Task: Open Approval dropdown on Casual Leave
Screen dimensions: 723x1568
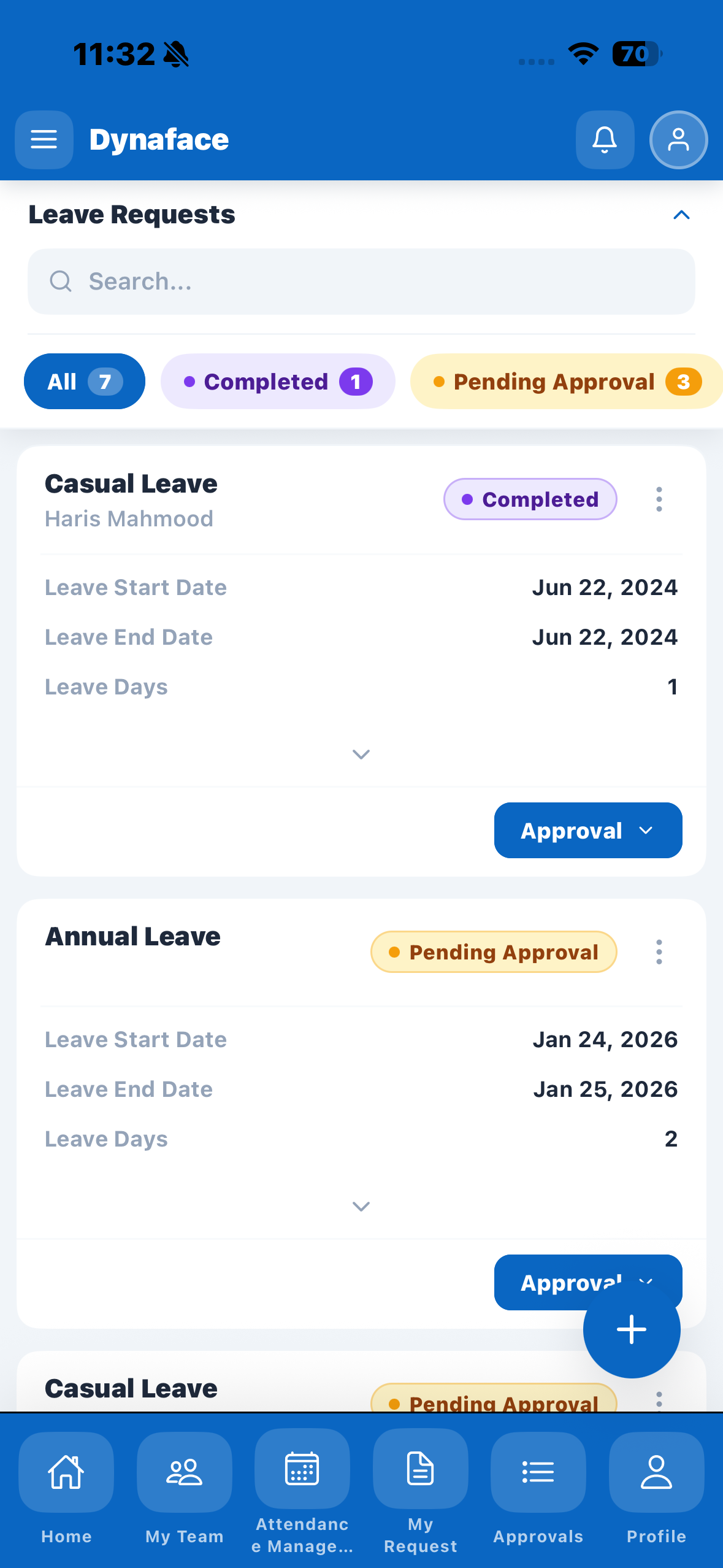Action: [588, 831]
